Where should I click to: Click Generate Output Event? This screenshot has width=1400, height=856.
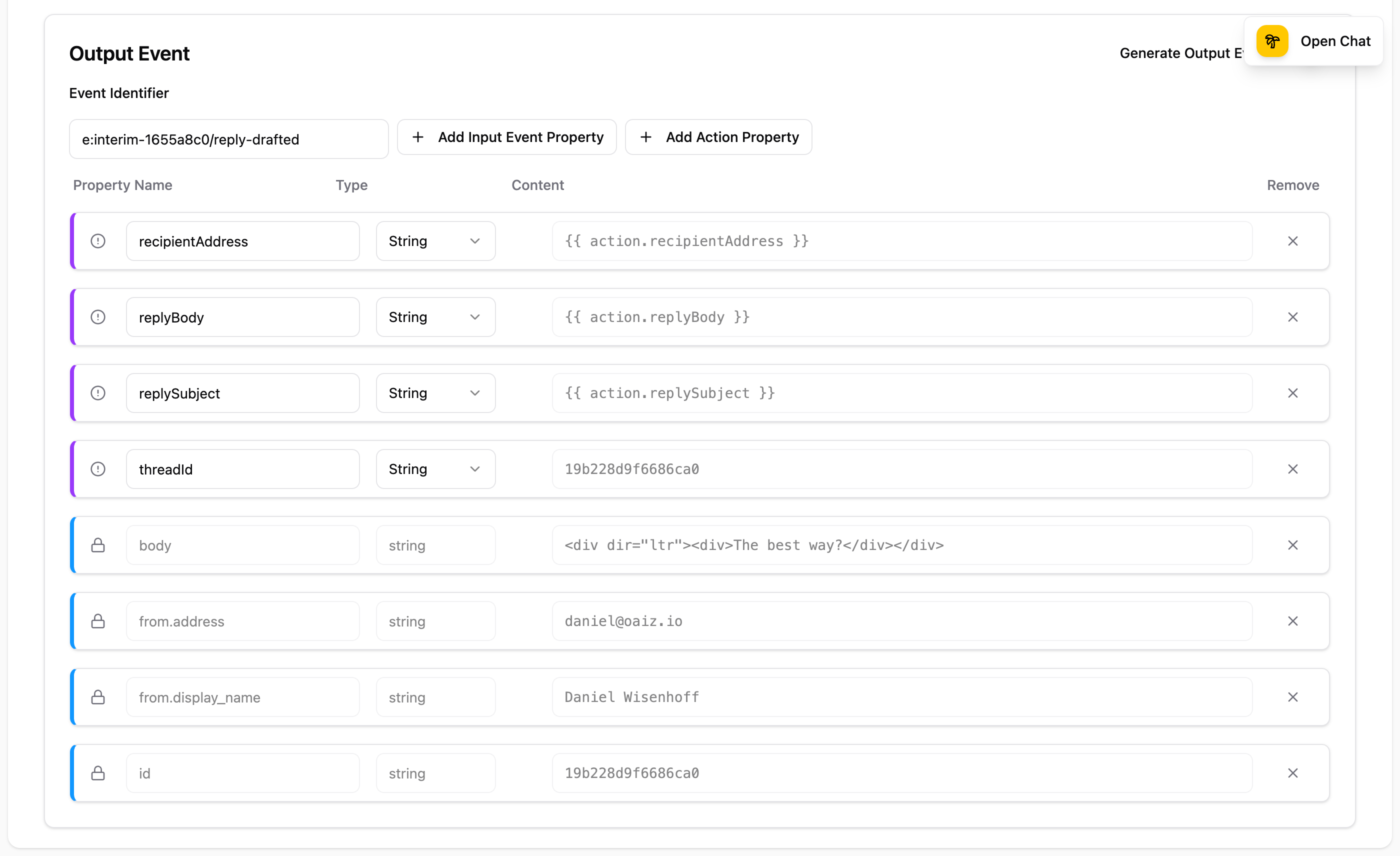[x=1180, y=53]
